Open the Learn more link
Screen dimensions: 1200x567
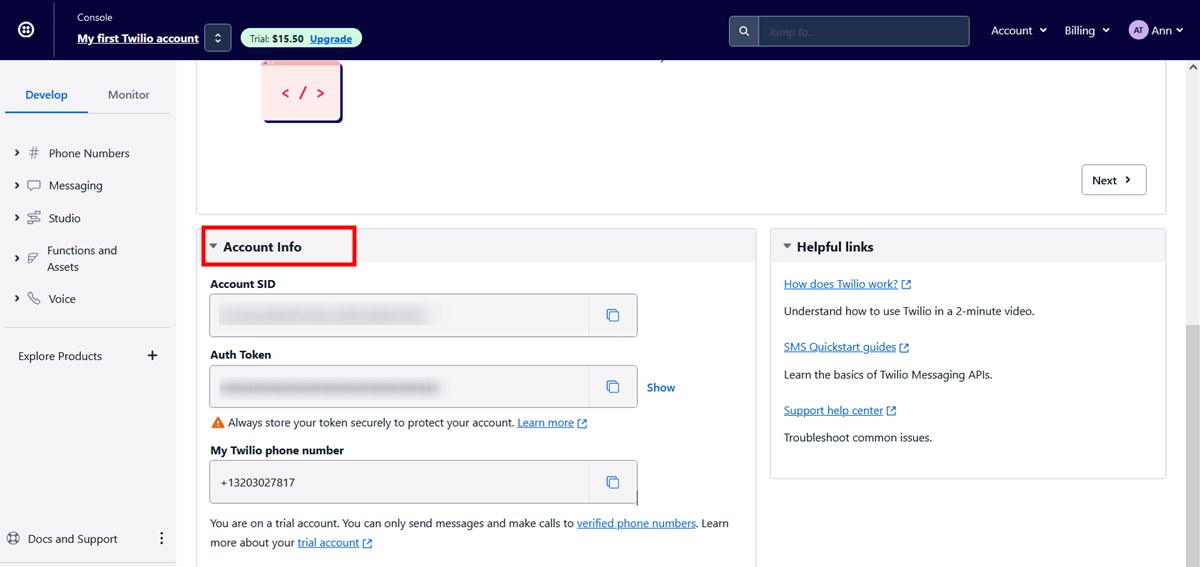pos(545,423)
